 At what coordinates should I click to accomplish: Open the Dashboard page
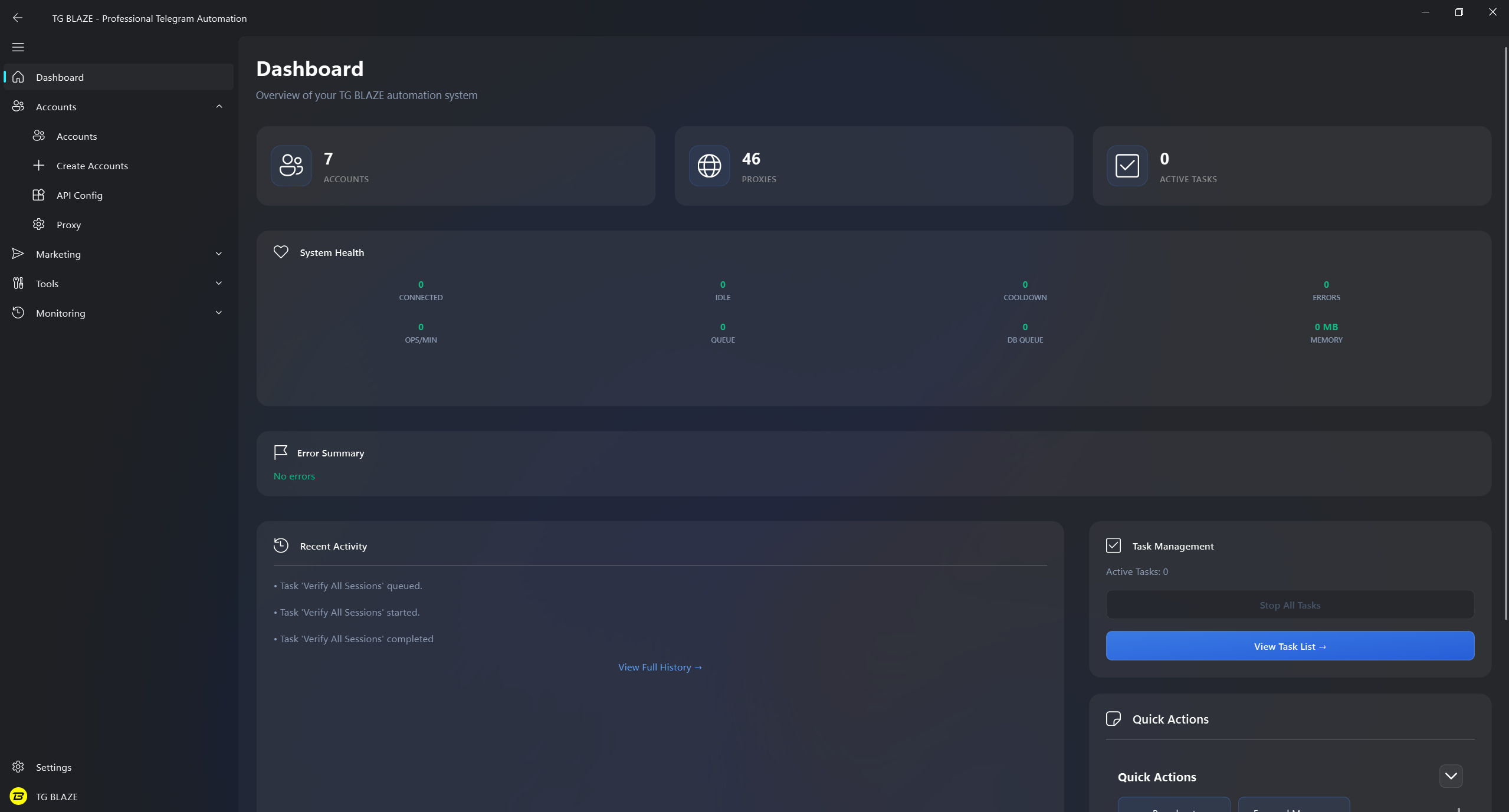point(119,77)
